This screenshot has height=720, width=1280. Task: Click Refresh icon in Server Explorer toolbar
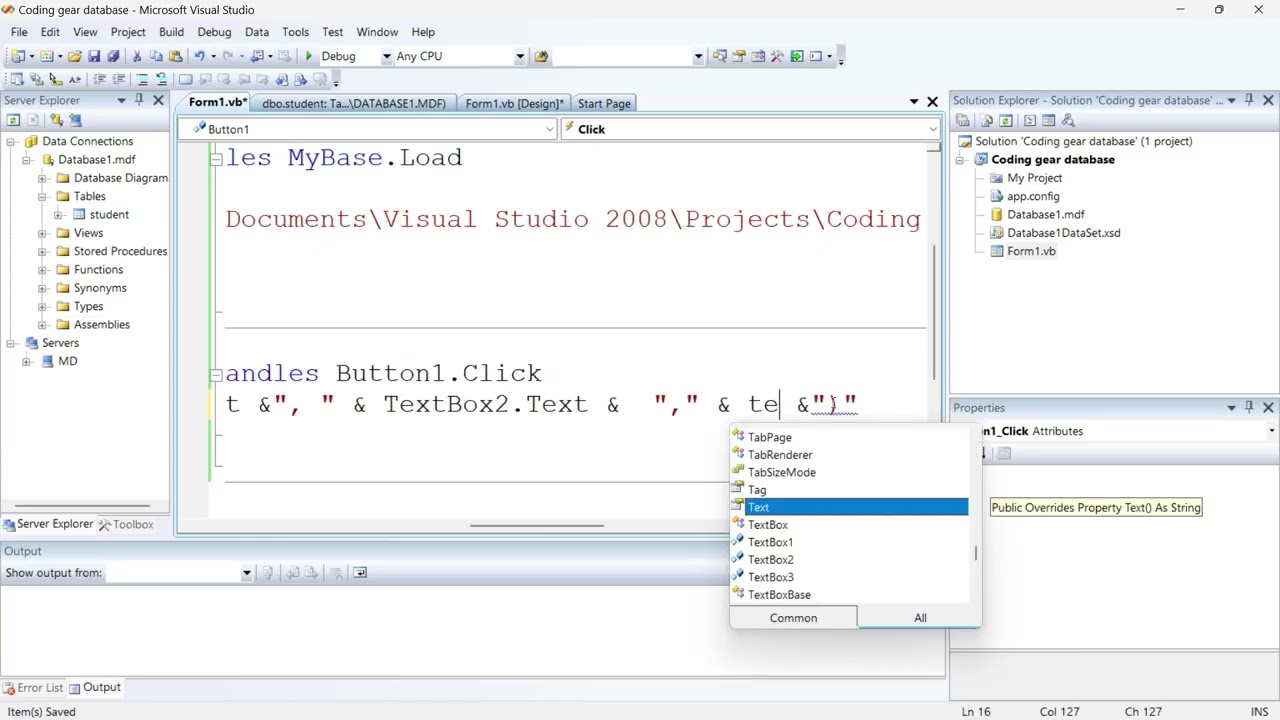(13, 120)
